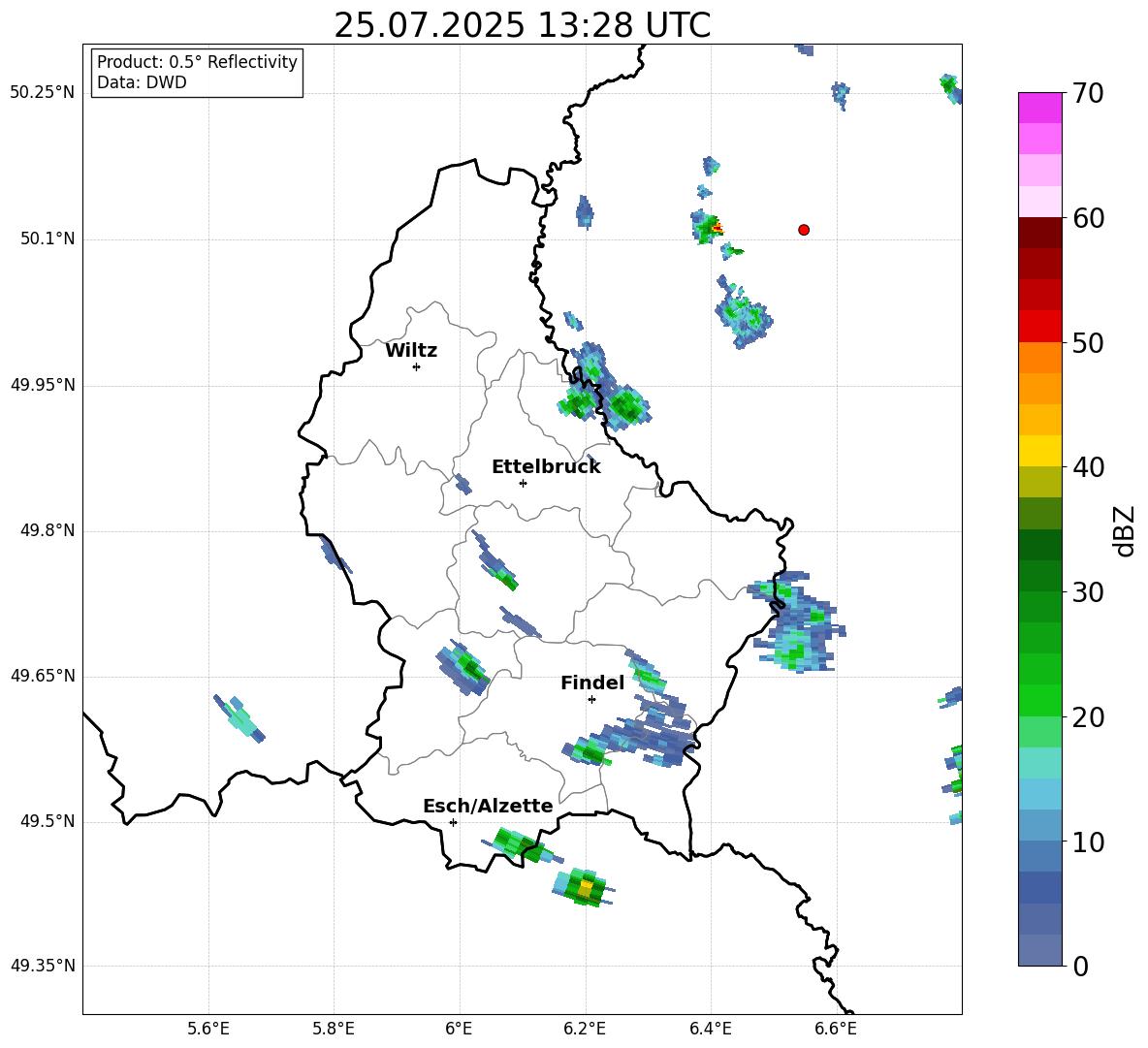Click the colorbar tick label 0

pyautogui.click(x=1080, y=966)
